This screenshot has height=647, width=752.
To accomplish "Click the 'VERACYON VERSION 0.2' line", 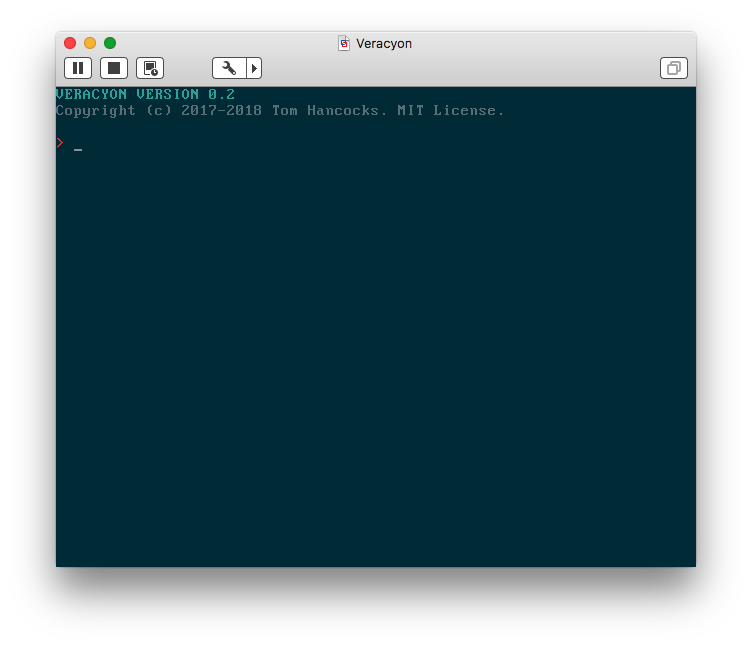I will pos(145,94).
